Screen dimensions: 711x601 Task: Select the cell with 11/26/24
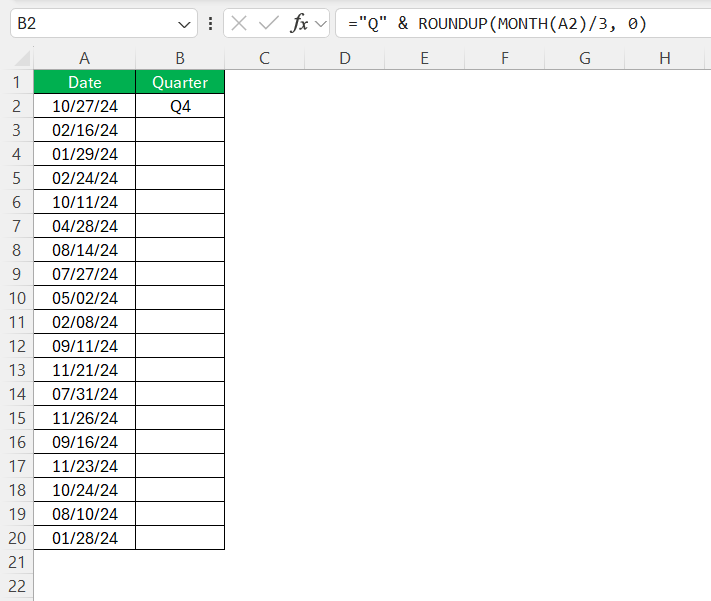(84, 418)
